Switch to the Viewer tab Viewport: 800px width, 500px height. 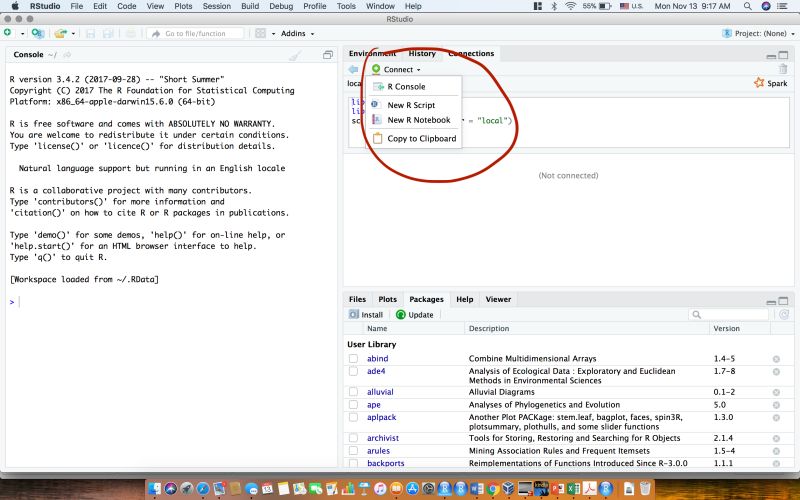coord(498,299)
